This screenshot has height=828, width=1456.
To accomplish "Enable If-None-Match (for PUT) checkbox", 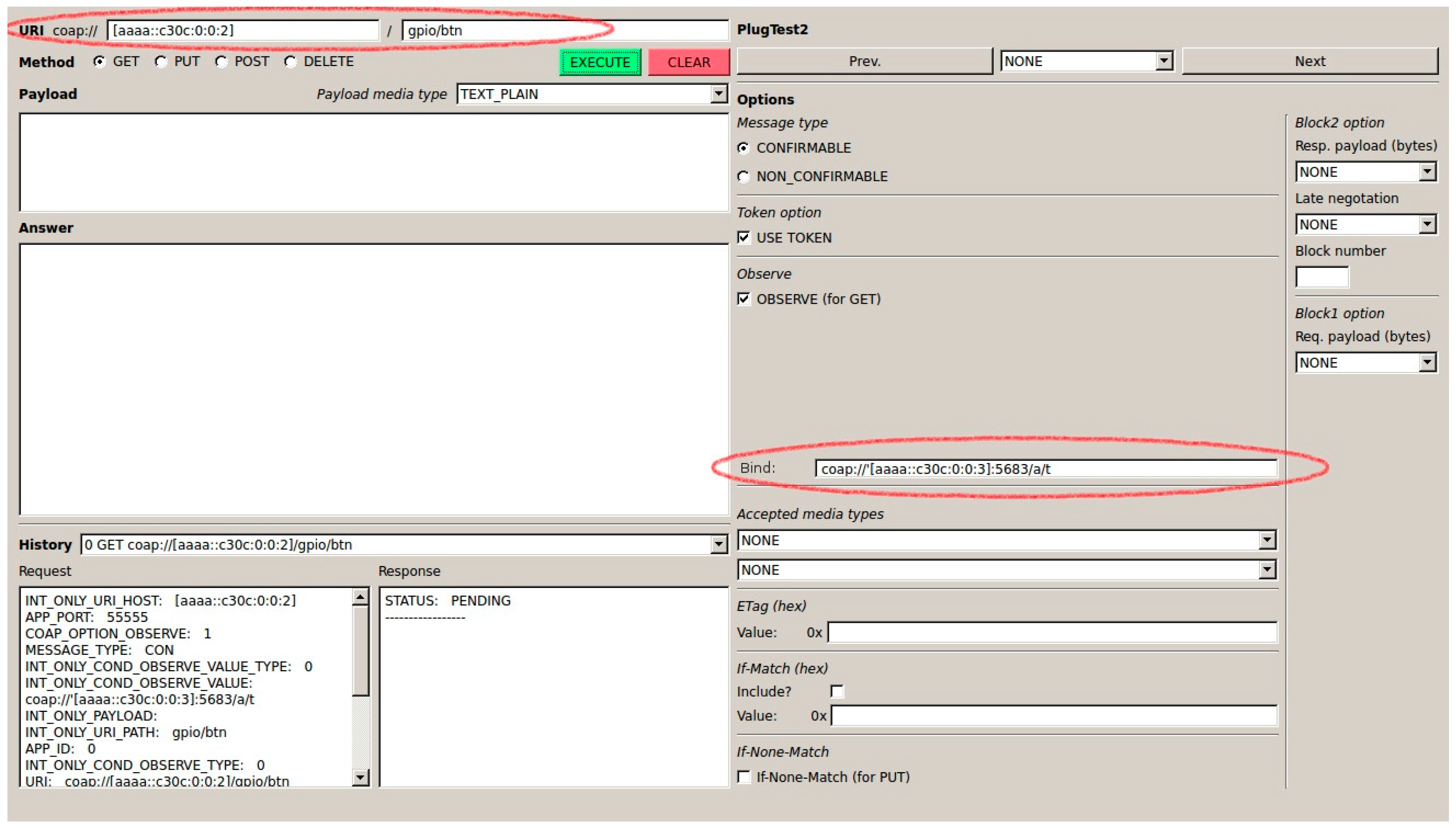I will (x=743, y=776).
